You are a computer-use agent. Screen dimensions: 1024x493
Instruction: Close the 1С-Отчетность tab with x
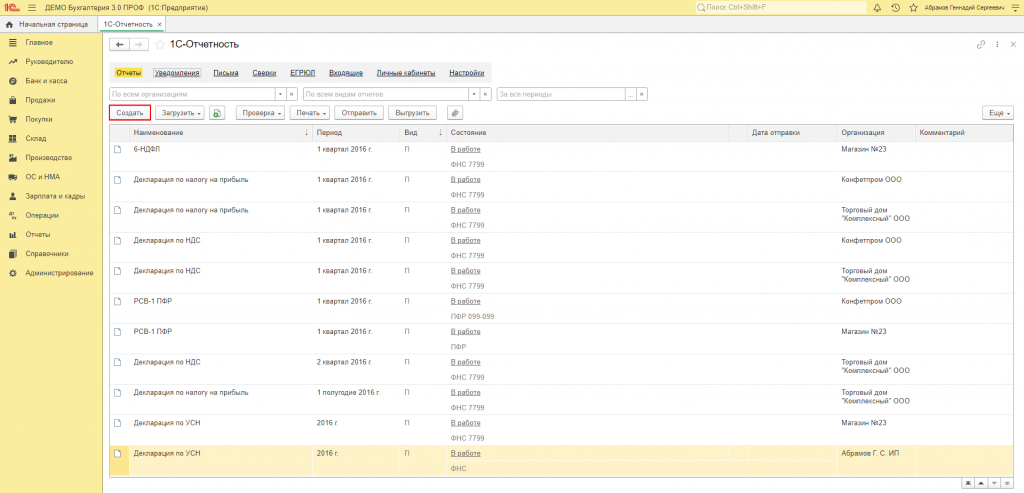tap(159, 24)
